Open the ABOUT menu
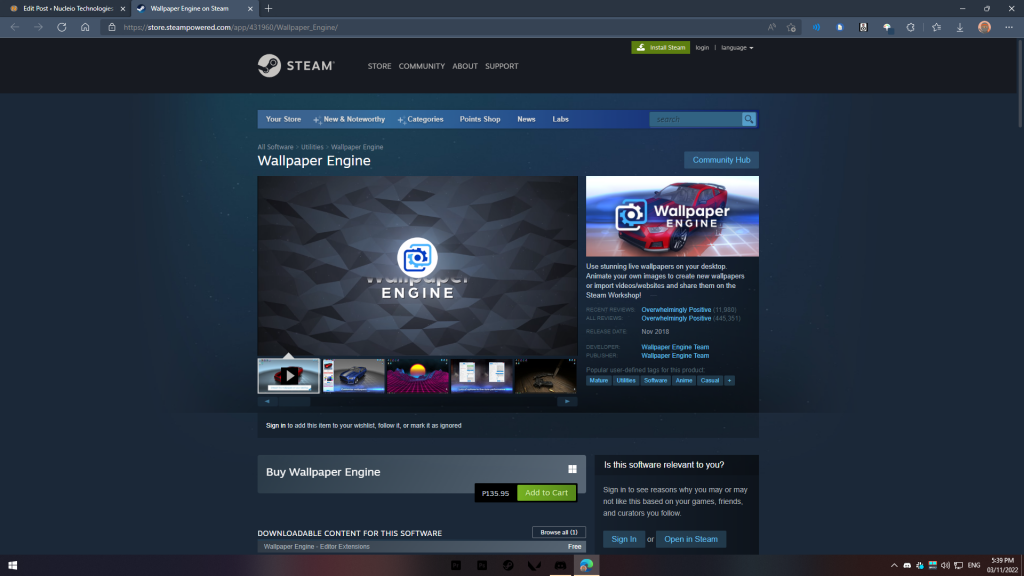This screenshot has width=1024, height=576. (x=465, y=66)
